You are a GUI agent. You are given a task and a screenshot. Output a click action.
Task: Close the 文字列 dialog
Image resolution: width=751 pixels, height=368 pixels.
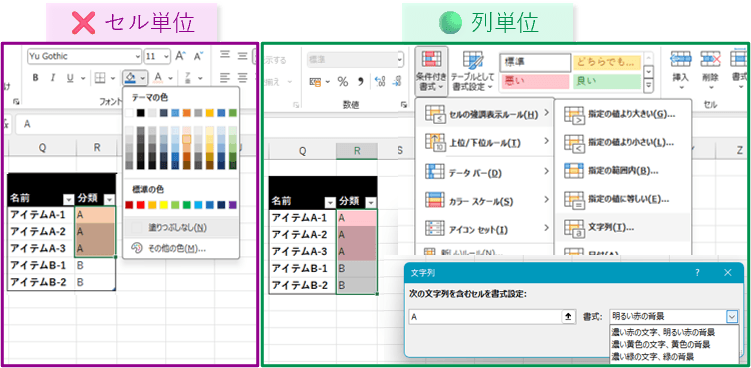click(728, 273)
